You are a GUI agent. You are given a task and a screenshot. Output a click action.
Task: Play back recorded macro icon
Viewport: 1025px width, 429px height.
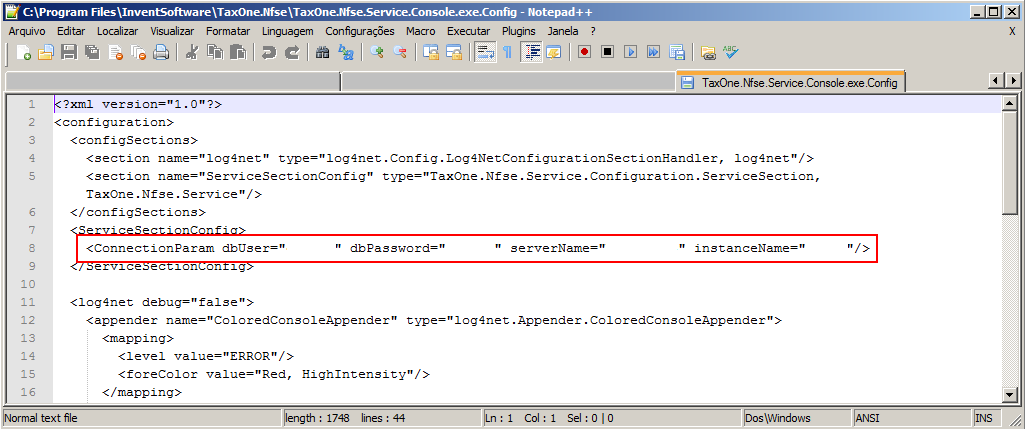pyautogui.click(x=631, y=53)
